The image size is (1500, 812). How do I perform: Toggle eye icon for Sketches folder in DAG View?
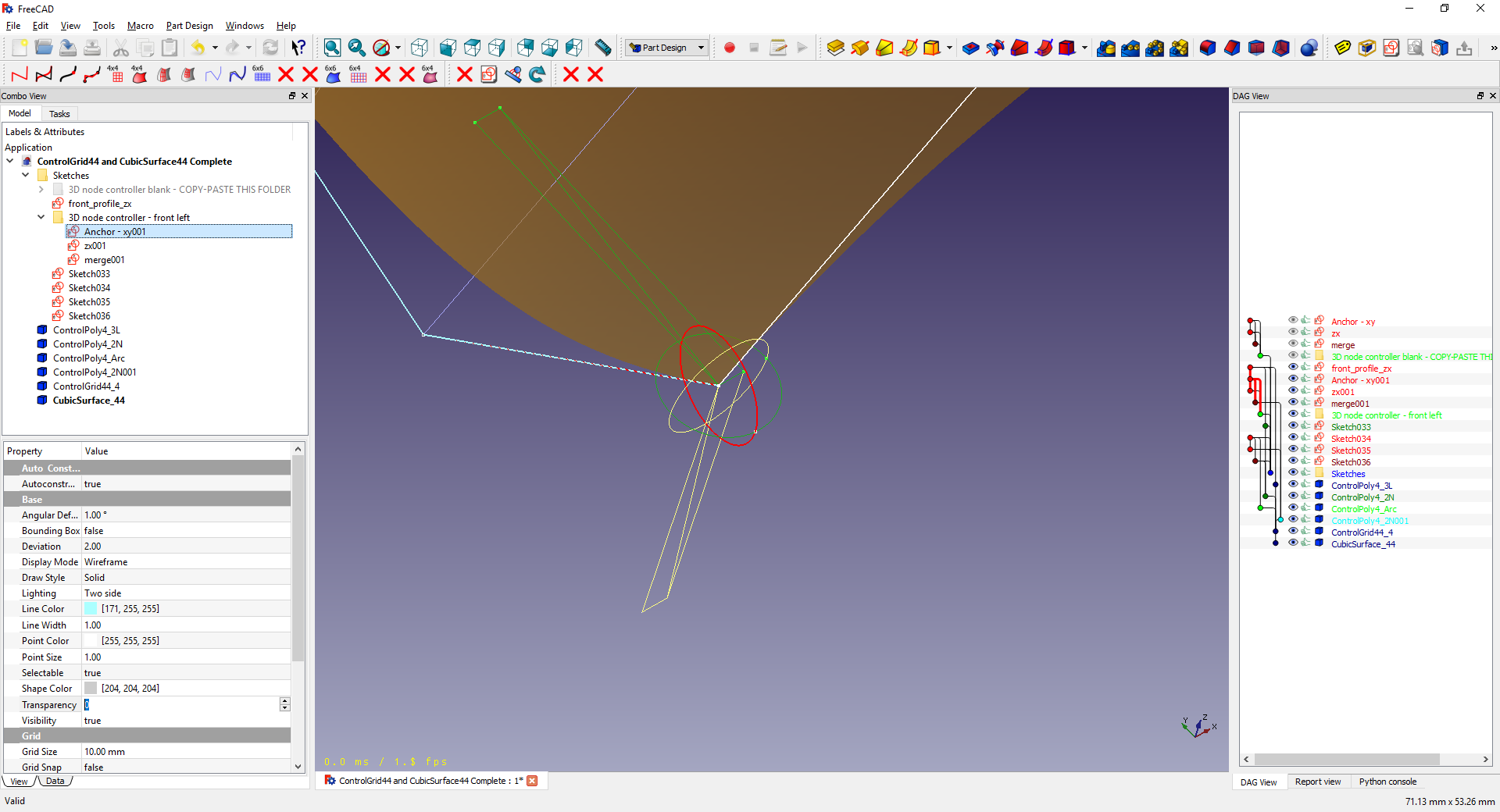point(1293,472)
